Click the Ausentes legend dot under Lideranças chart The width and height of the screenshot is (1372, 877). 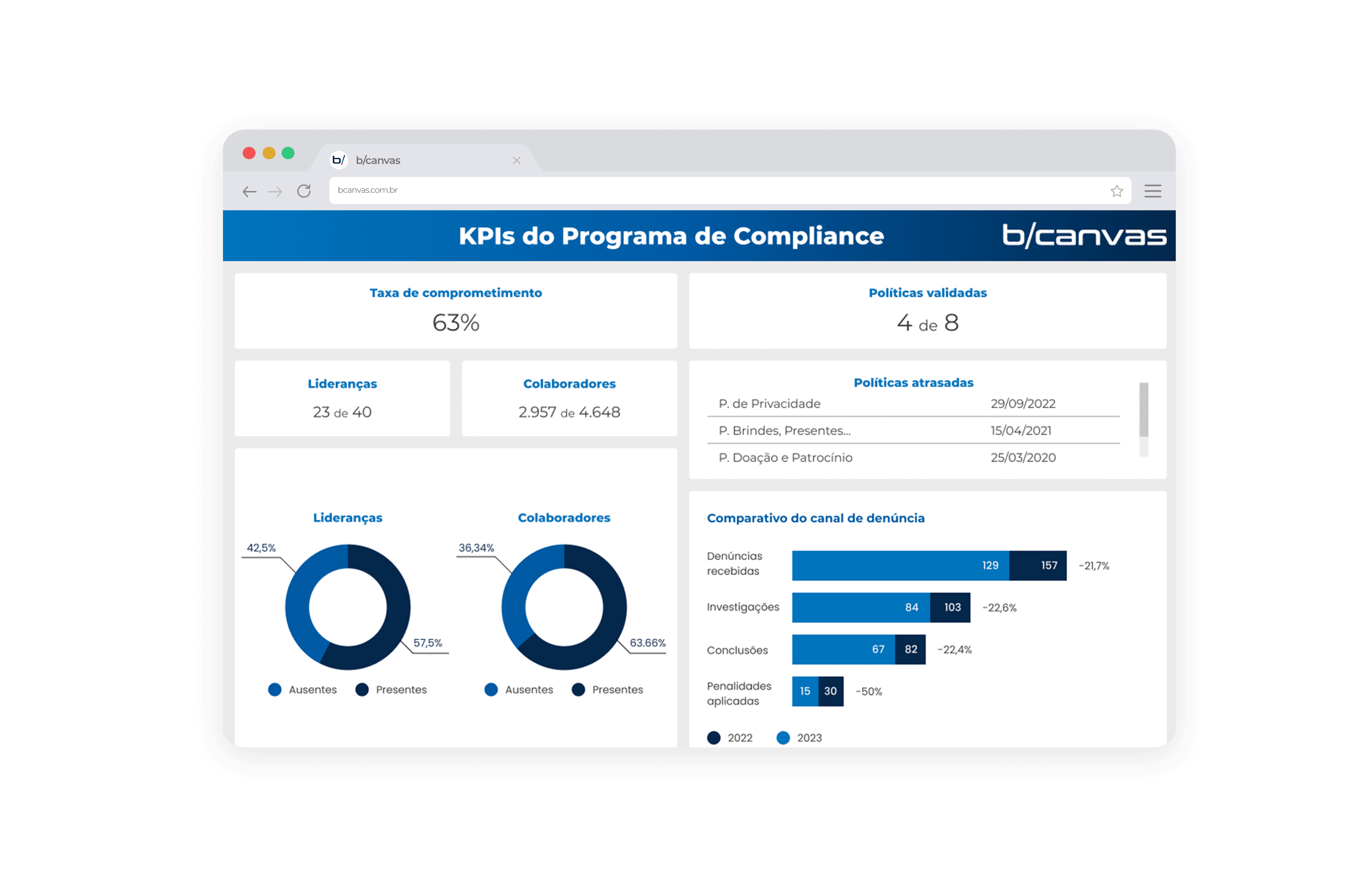point(275,689)
